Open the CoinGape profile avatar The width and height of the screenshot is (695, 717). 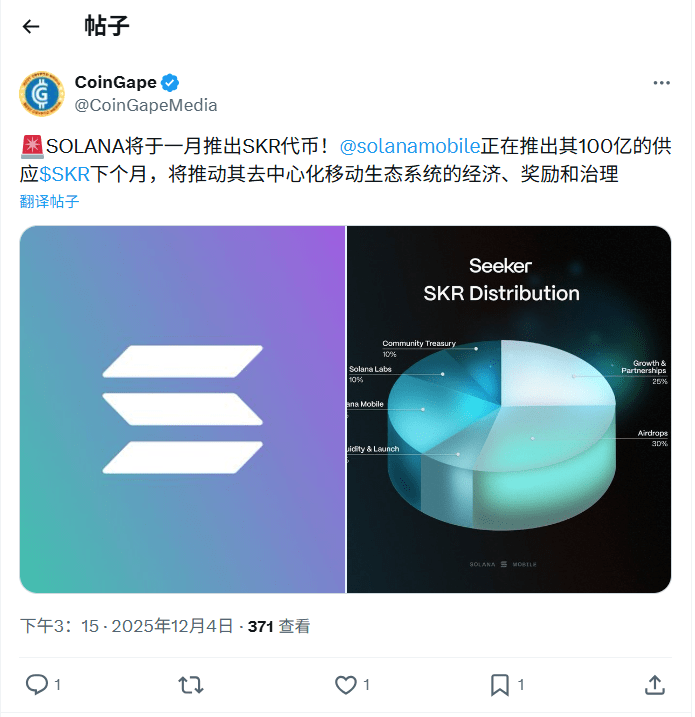click(x=42, y=93)
